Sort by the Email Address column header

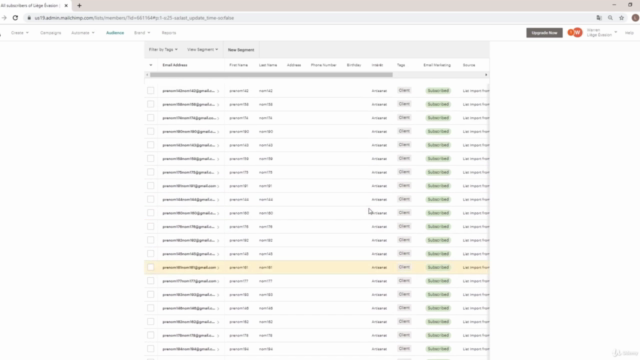coord(175,65)
